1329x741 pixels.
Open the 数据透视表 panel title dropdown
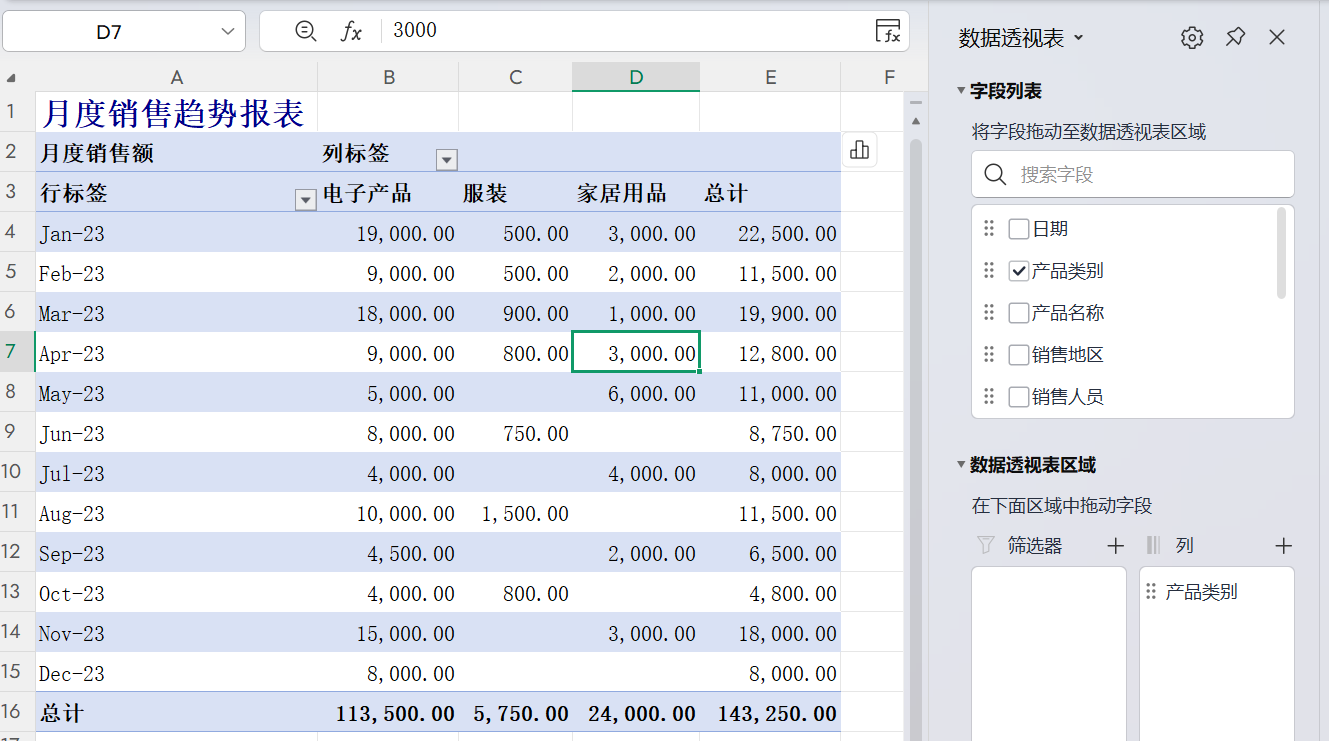click(1078, 38)
